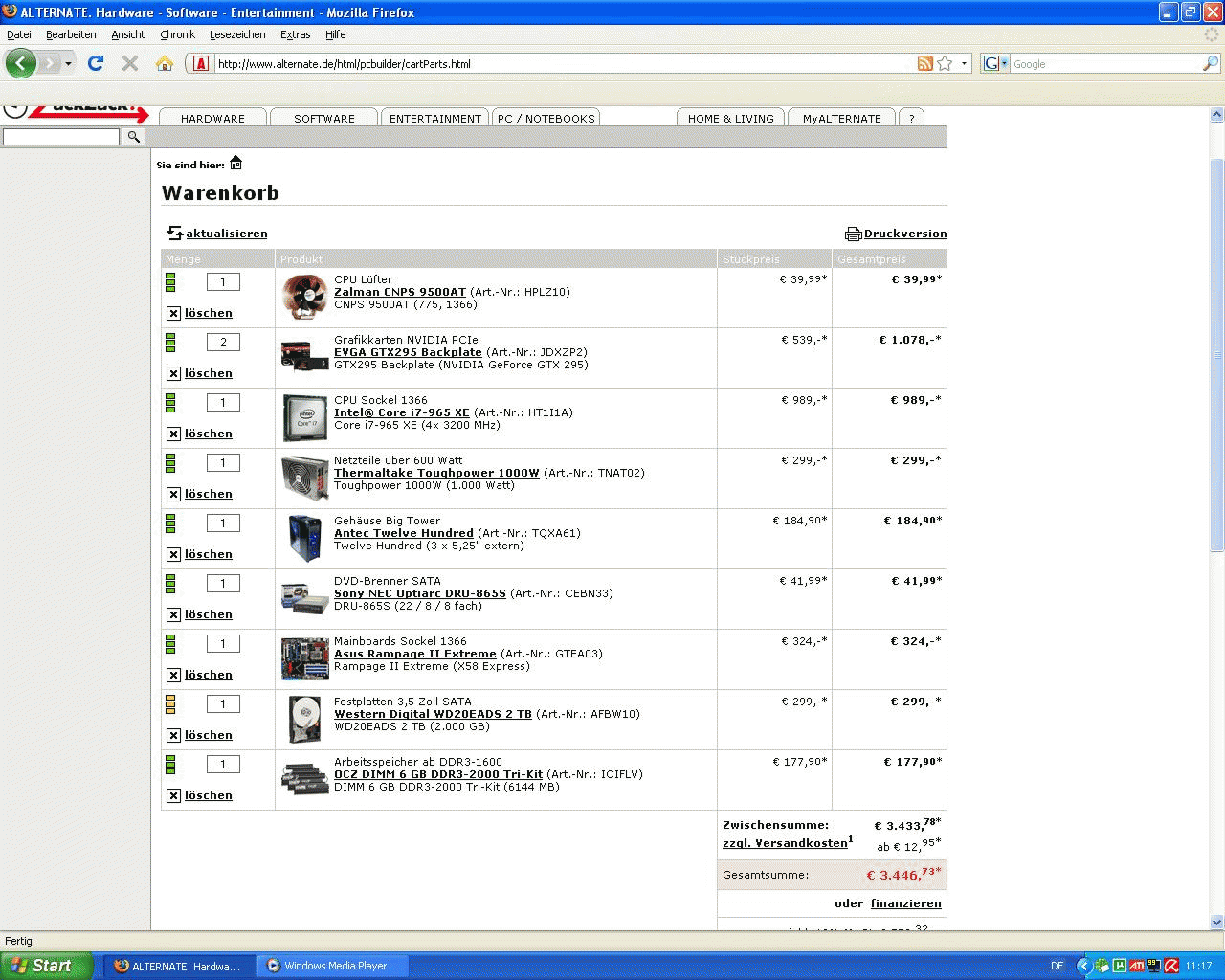1225x980 pixels.
Task: Open the Lesezeichen menu
Action: click(x=237, y=34)
